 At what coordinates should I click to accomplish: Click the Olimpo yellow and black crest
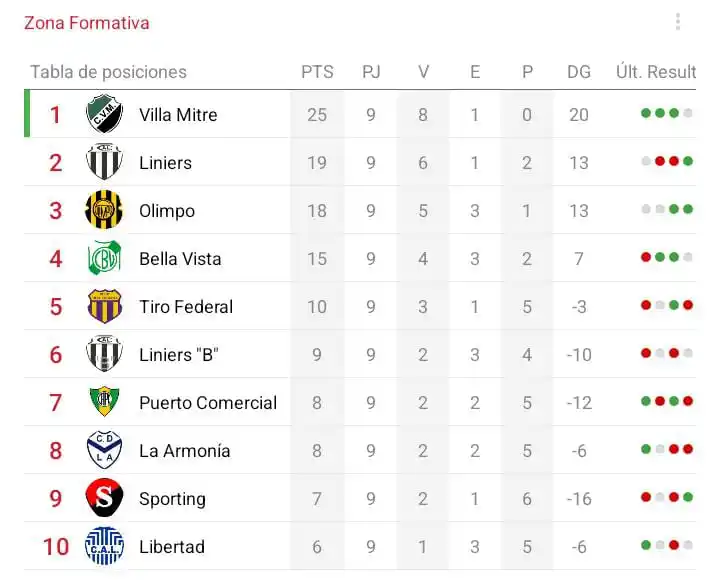[104, 210]
